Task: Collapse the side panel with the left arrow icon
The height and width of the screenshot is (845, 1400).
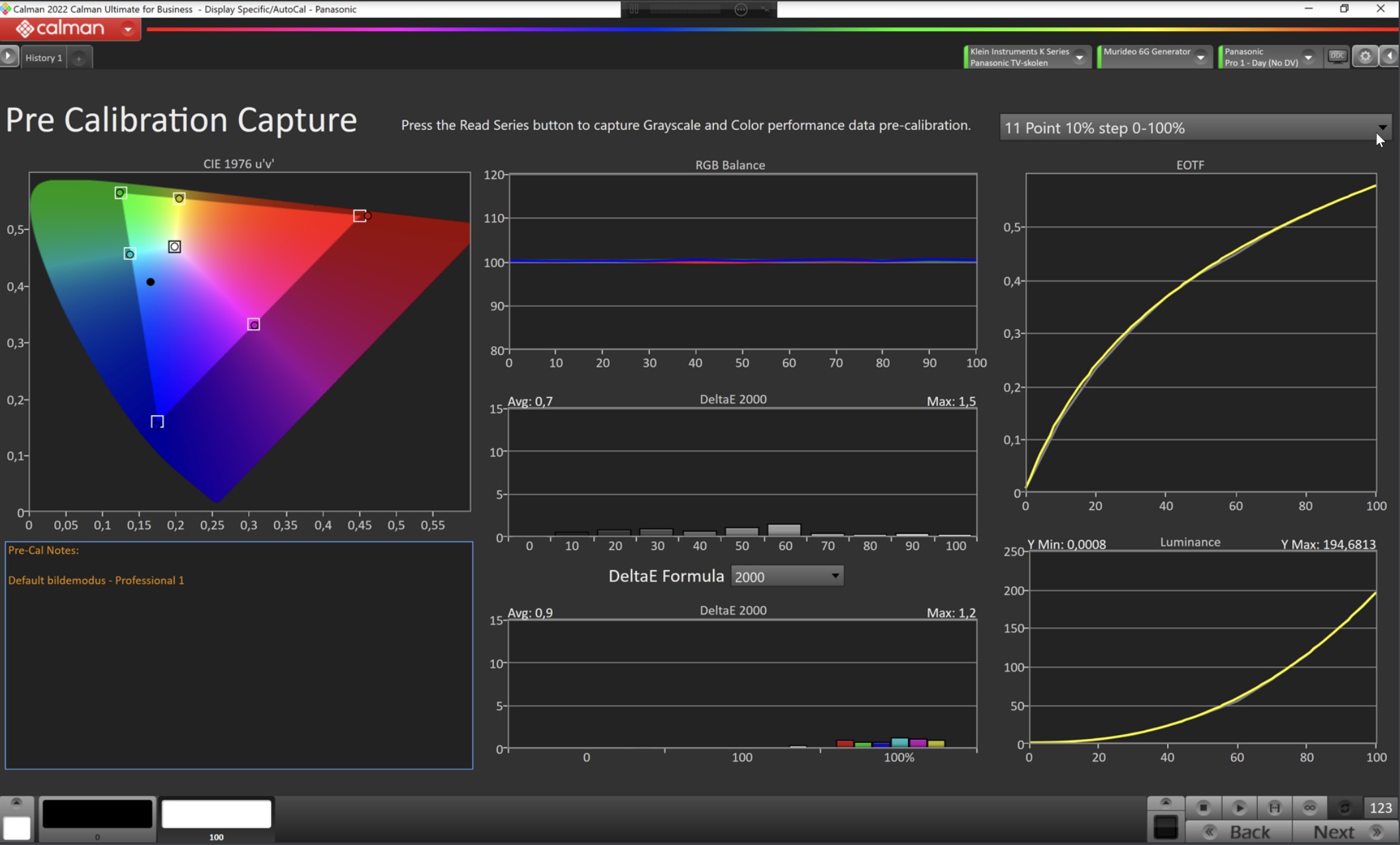Action: [1389, 57]
